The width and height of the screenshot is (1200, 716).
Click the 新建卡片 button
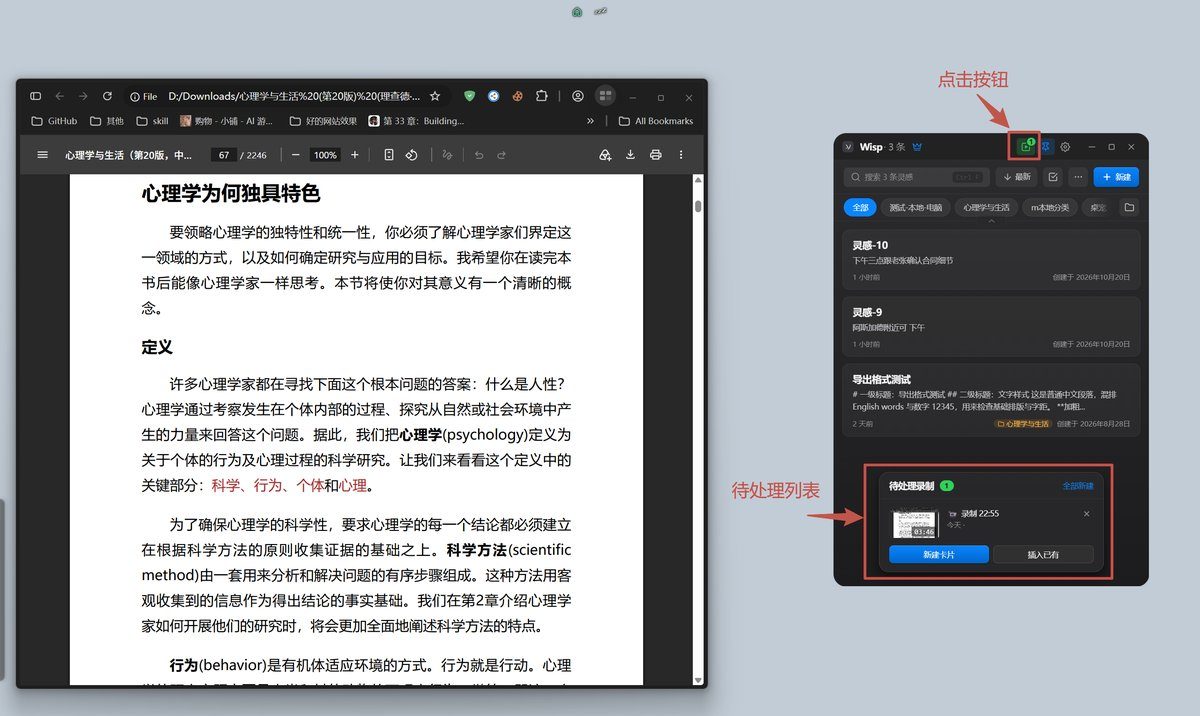point(939,554)
